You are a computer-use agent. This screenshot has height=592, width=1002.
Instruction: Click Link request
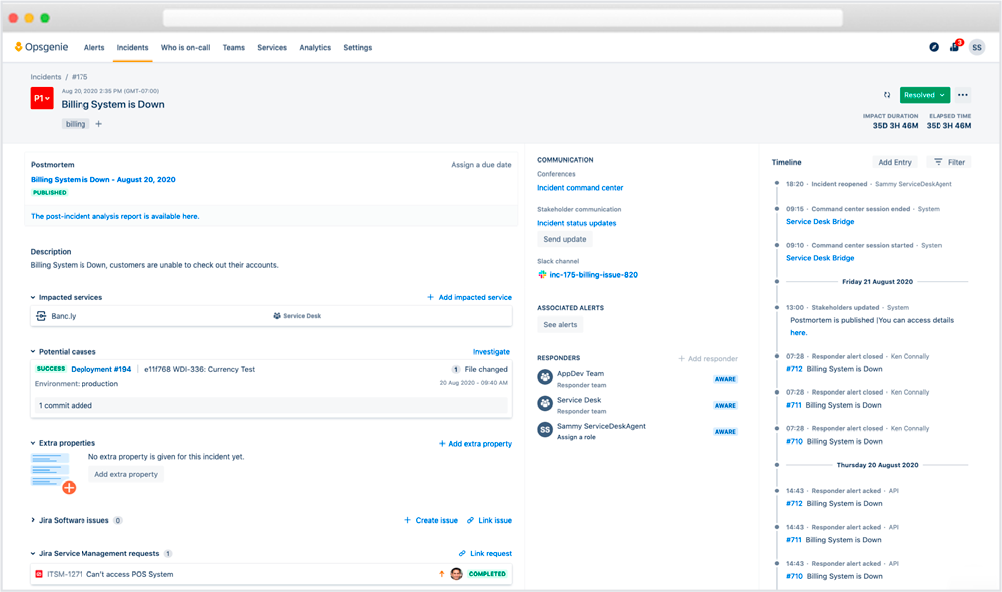pyautogui.click(x=486, y=554)
